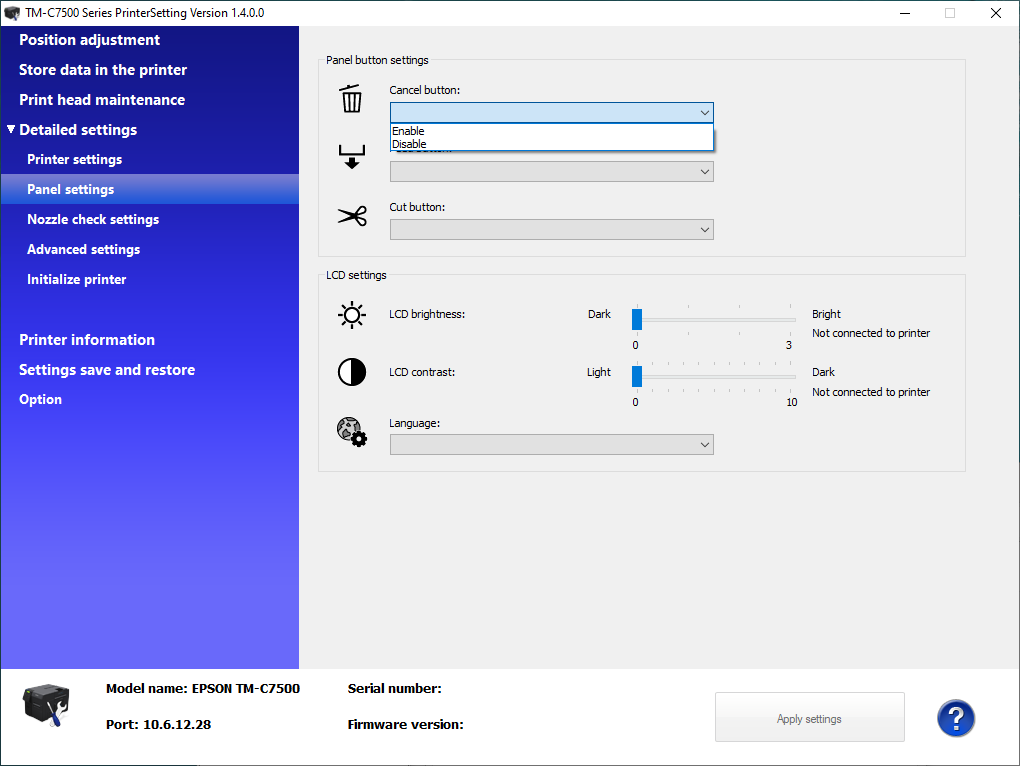Open help via the blue question mark
This screenshot has width=1020, height=766.
[x=955, y=717]
